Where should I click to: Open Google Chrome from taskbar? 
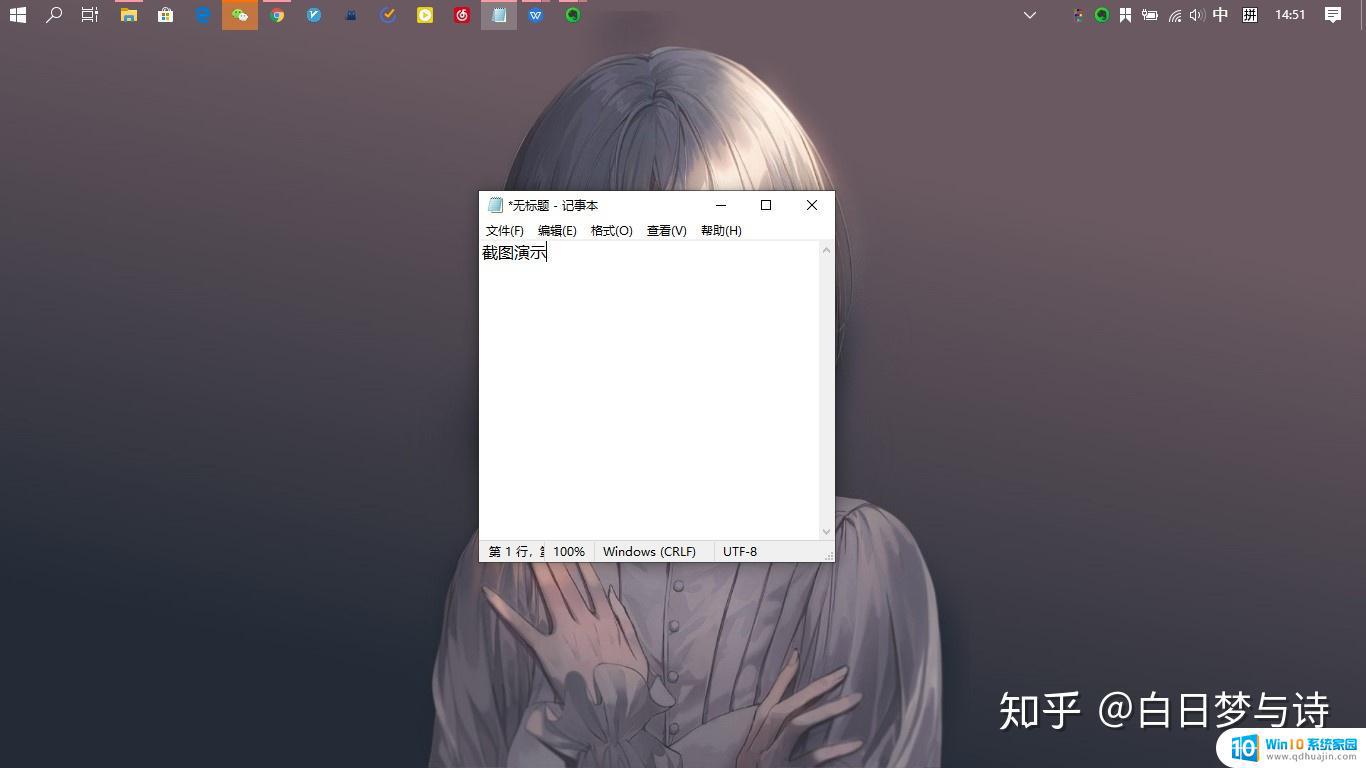point(277,15)
